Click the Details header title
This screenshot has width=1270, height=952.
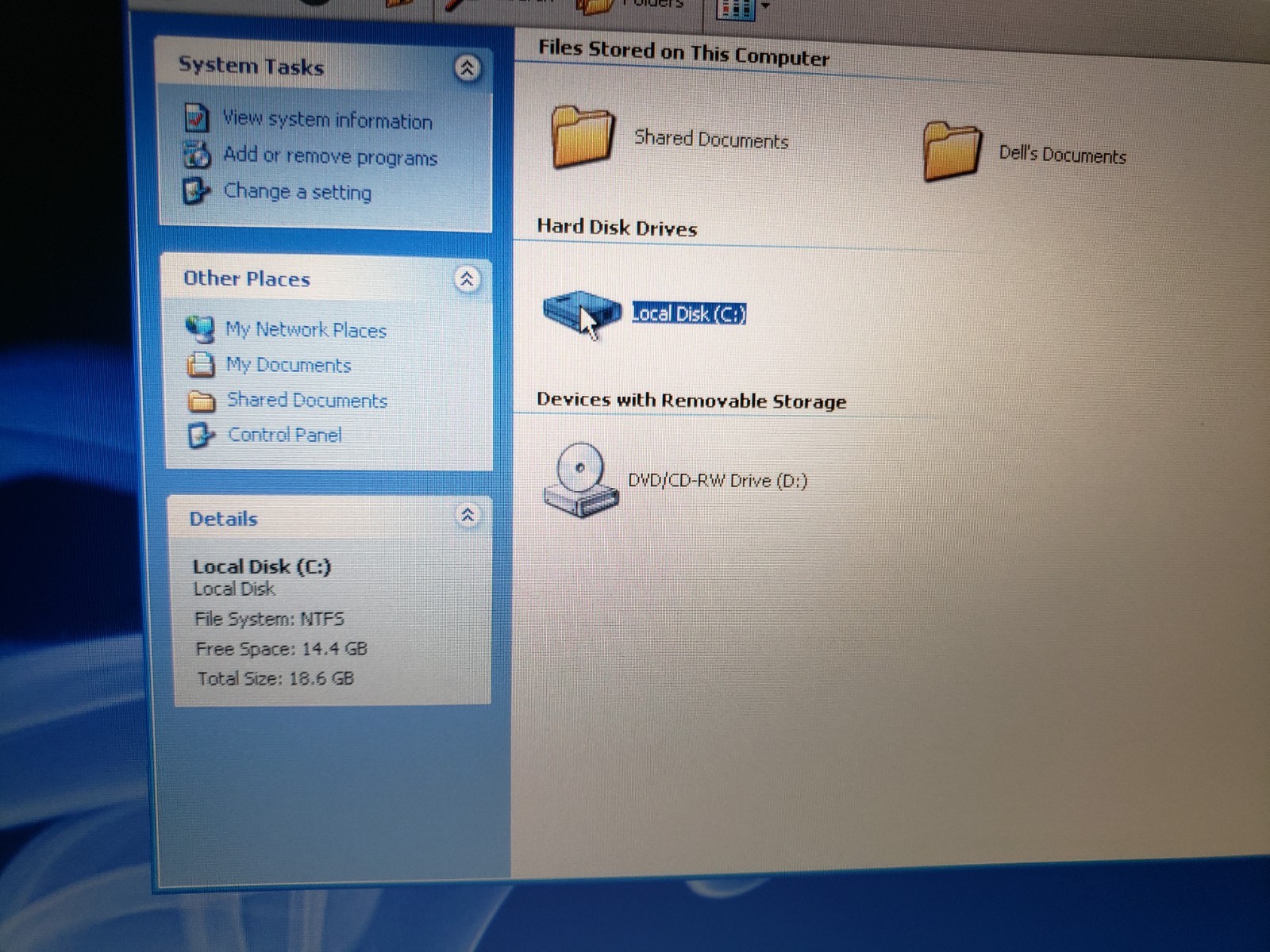point(223,519)
